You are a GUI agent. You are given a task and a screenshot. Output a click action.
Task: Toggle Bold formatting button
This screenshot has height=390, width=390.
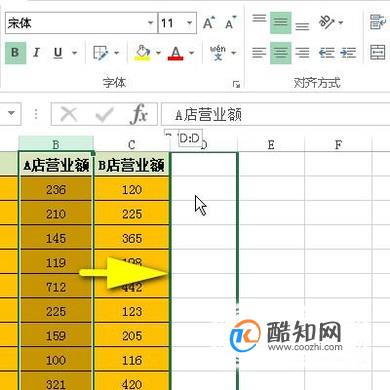point(15,53)
